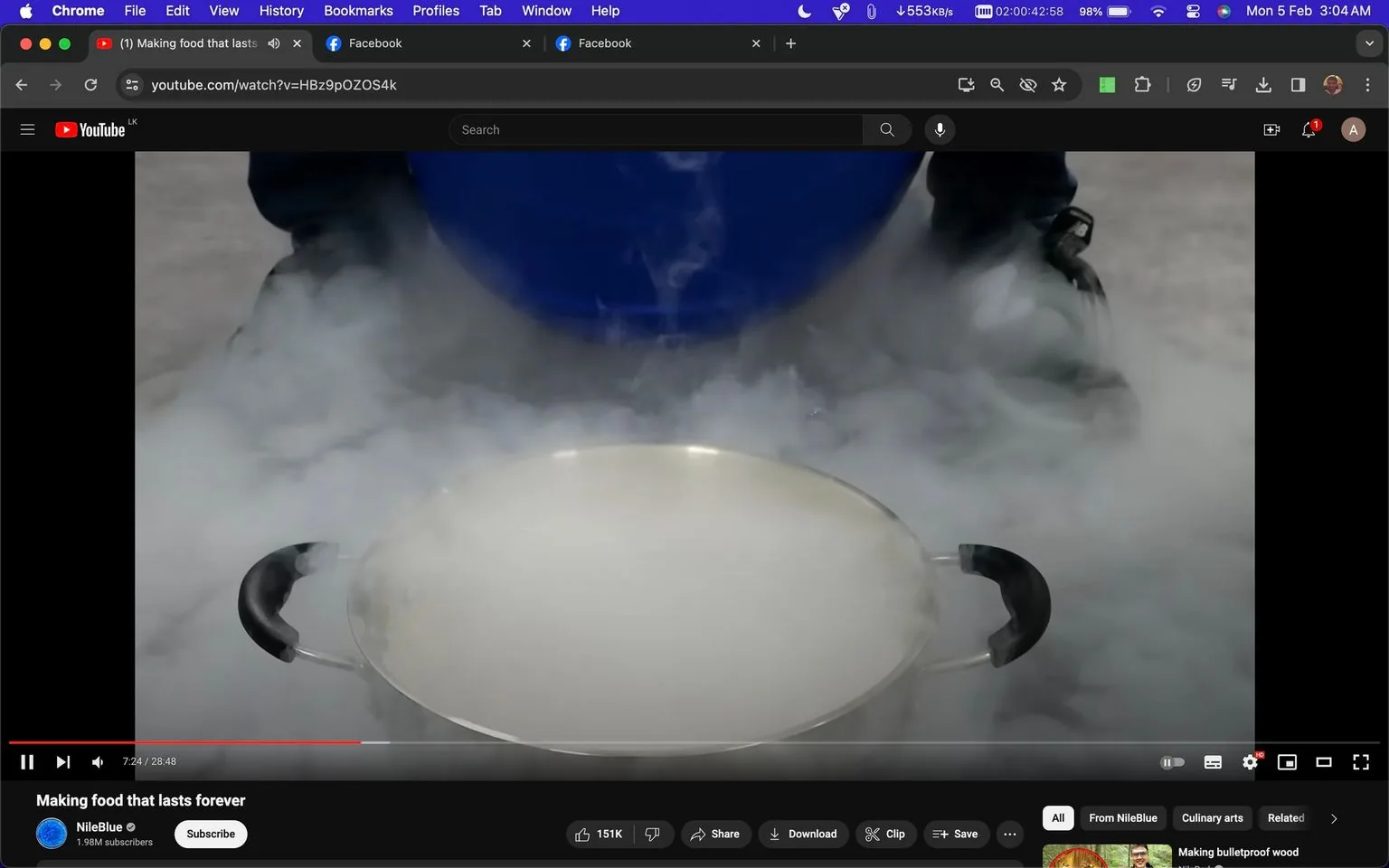Viewport: 1389px width, 868px height.
Task: Switch to theater mode
Action: click(1324, 761)
